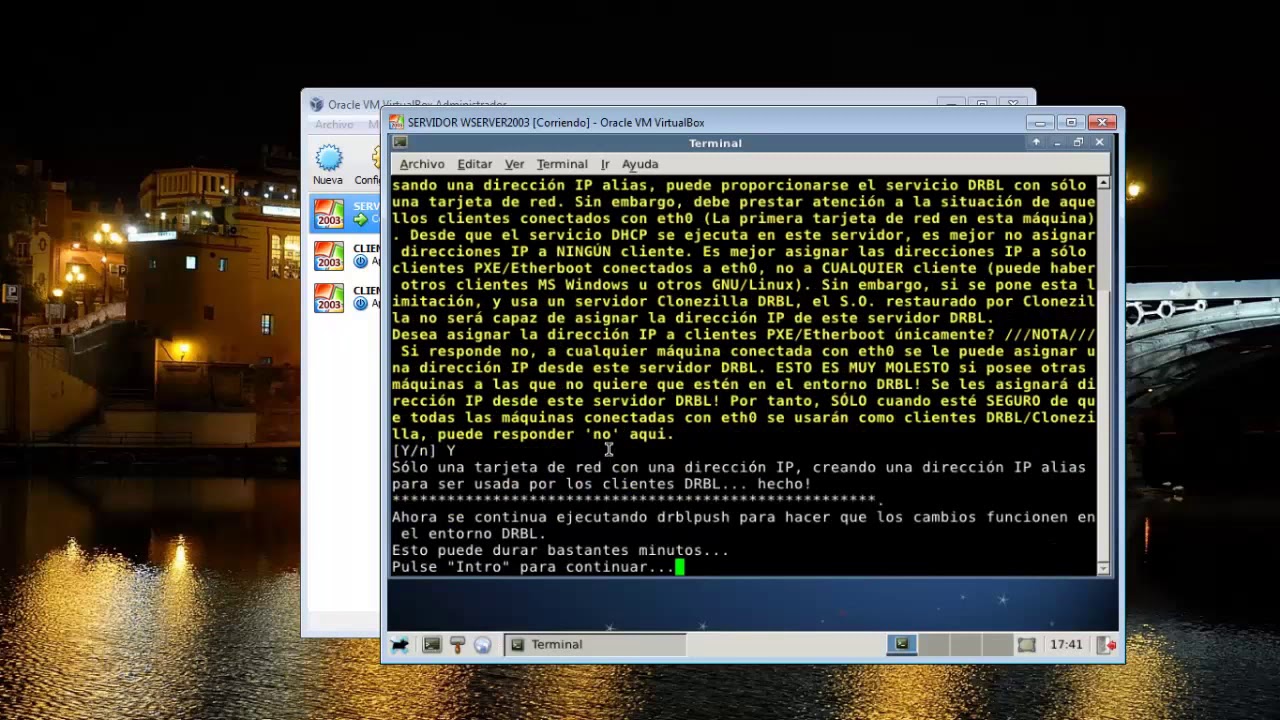Select the running SERV machine 2003 icon
The height and width of the screenshot is (720, 1280).
(329, 214)
